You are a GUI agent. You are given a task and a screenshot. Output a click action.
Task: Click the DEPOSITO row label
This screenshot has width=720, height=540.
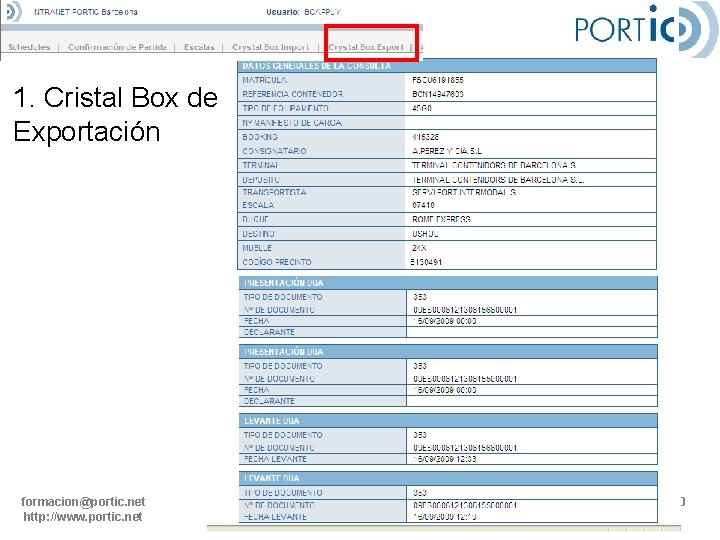click(x=261, y=180)
